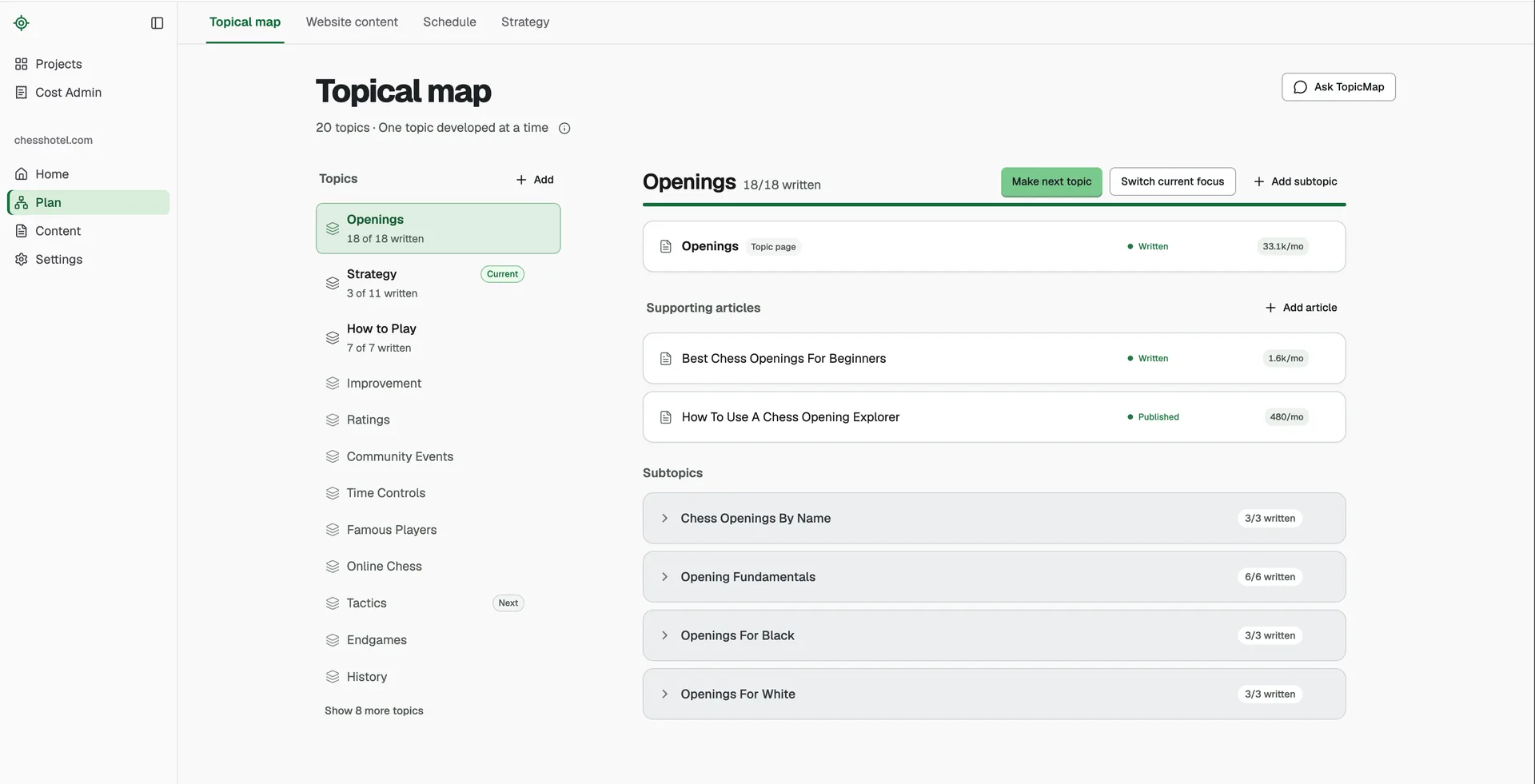The width and height of the screenshot is (1535, 784).
Task: Select Endgames topic name
Action: (377, 640)
